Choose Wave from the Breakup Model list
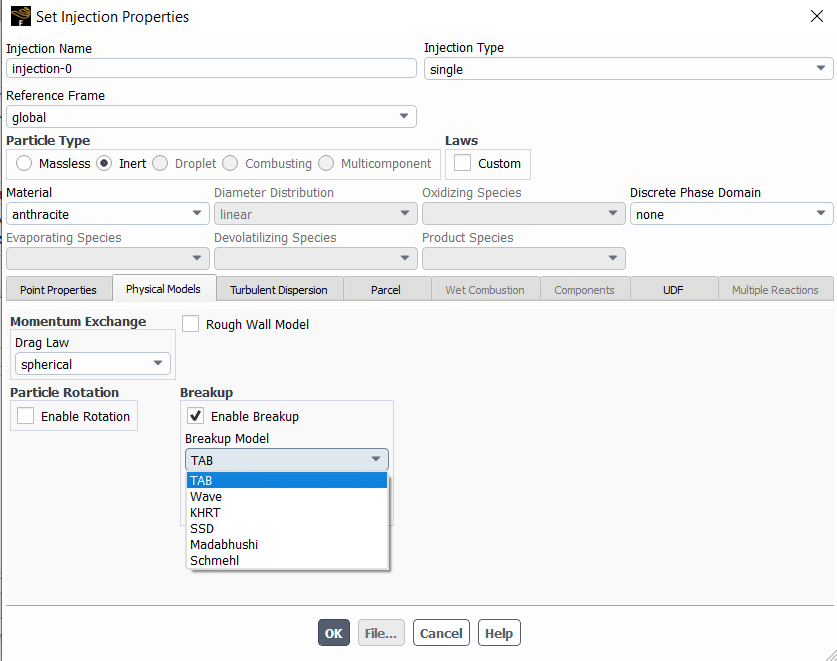The width and height of the screenshot is (837, 661). tap(206, 496)
